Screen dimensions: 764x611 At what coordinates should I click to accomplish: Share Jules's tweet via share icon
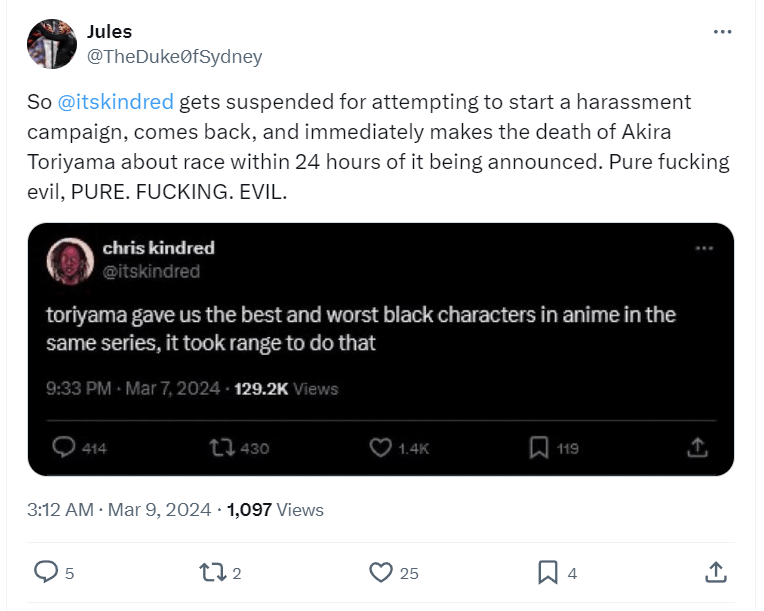pyautogui.click(x=715, y=572)
